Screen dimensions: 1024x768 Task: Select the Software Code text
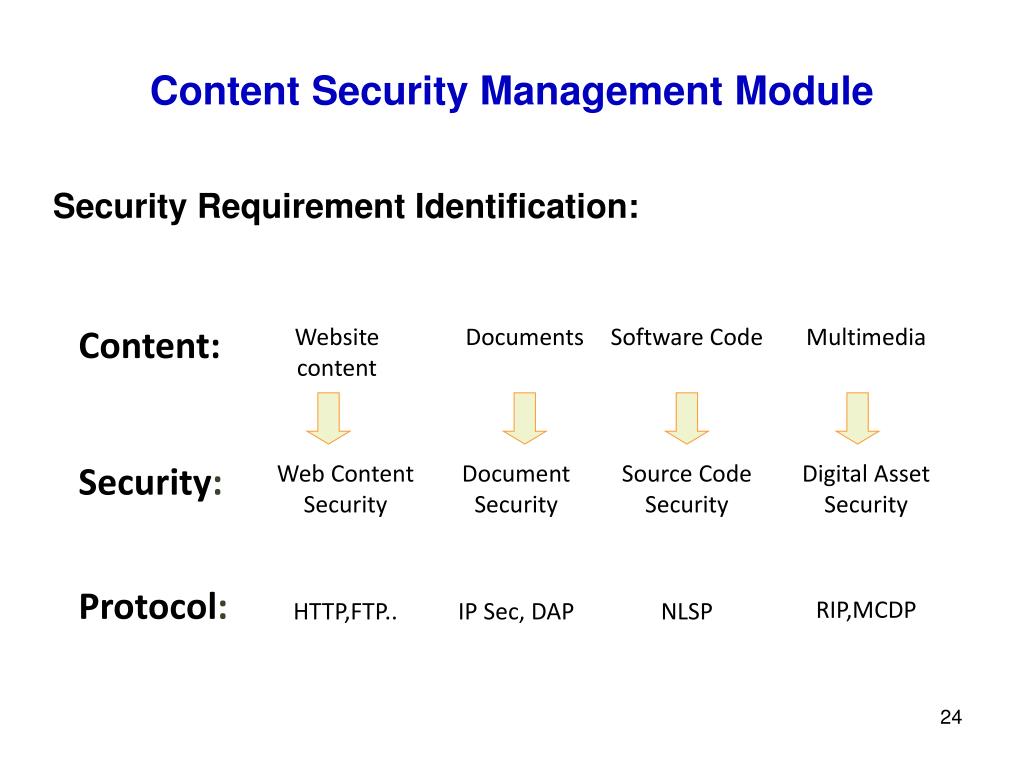point(686,338)
